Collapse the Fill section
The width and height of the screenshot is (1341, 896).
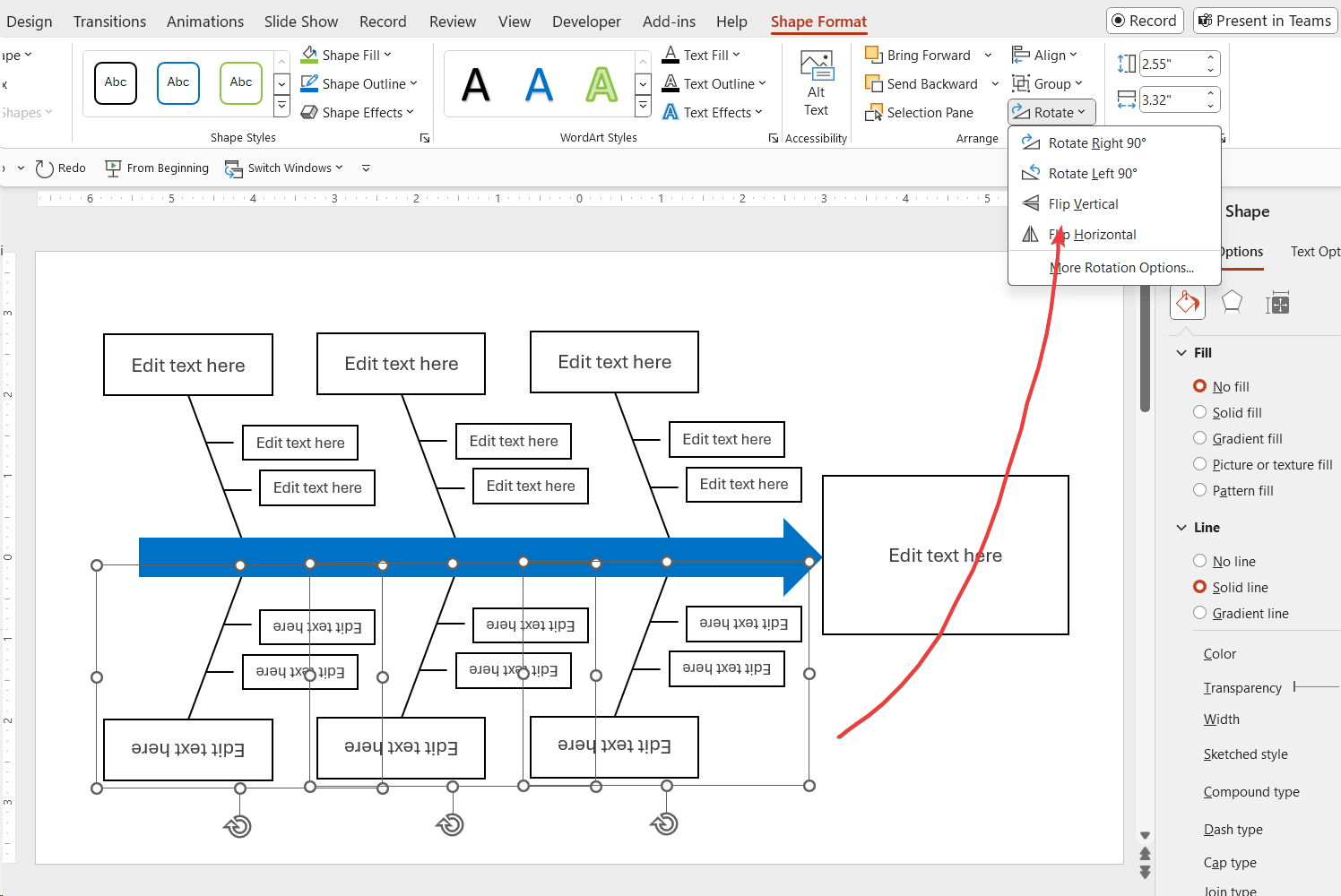pos(1181,353)
